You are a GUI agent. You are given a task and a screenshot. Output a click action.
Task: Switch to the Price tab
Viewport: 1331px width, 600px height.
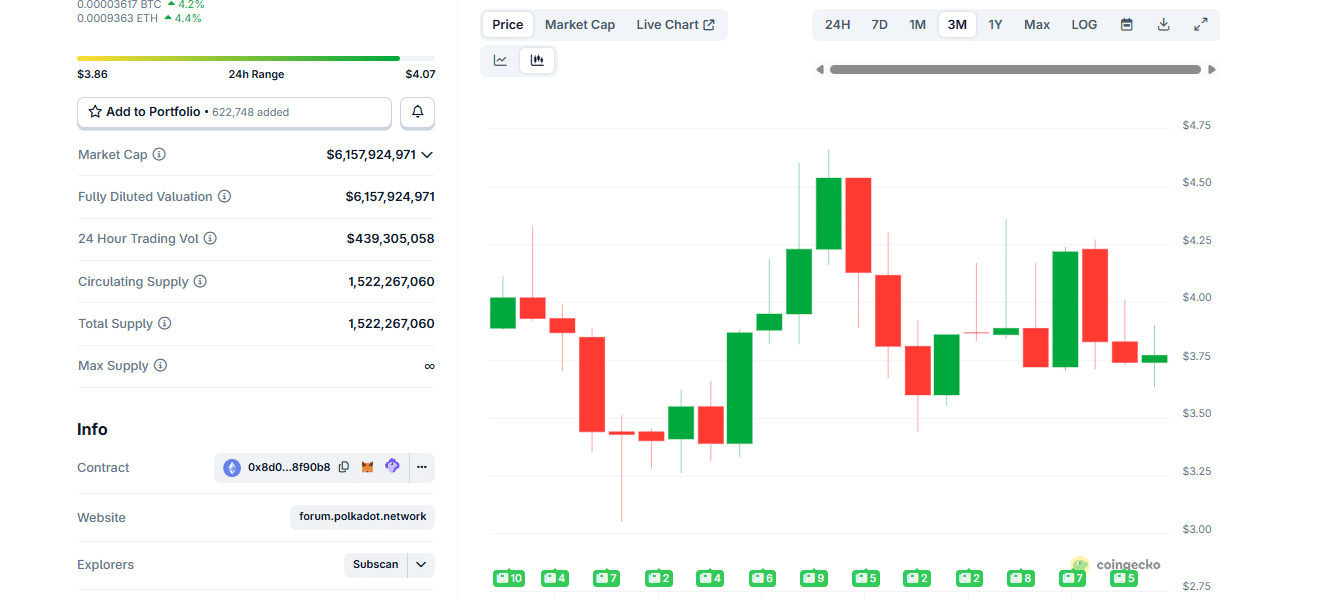pos(508,25)
